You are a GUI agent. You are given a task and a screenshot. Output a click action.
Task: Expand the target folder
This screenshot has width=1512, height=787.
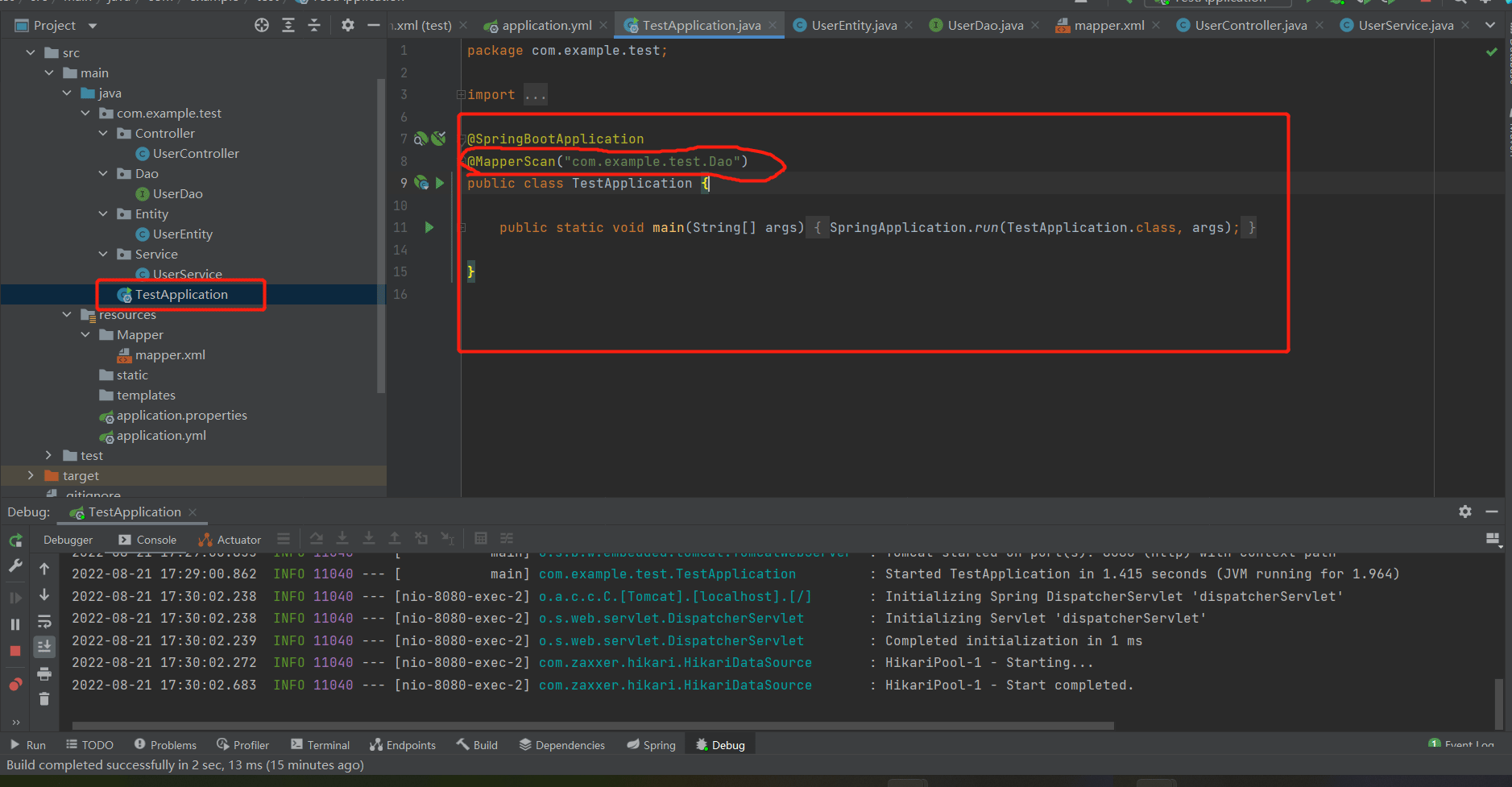(31, 475)
